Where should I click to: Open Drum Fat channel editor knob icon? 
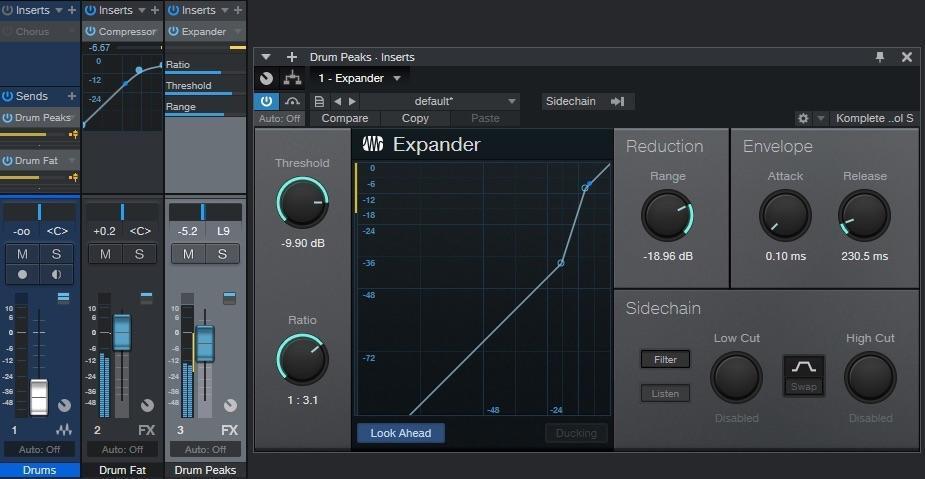pos(147,406)
